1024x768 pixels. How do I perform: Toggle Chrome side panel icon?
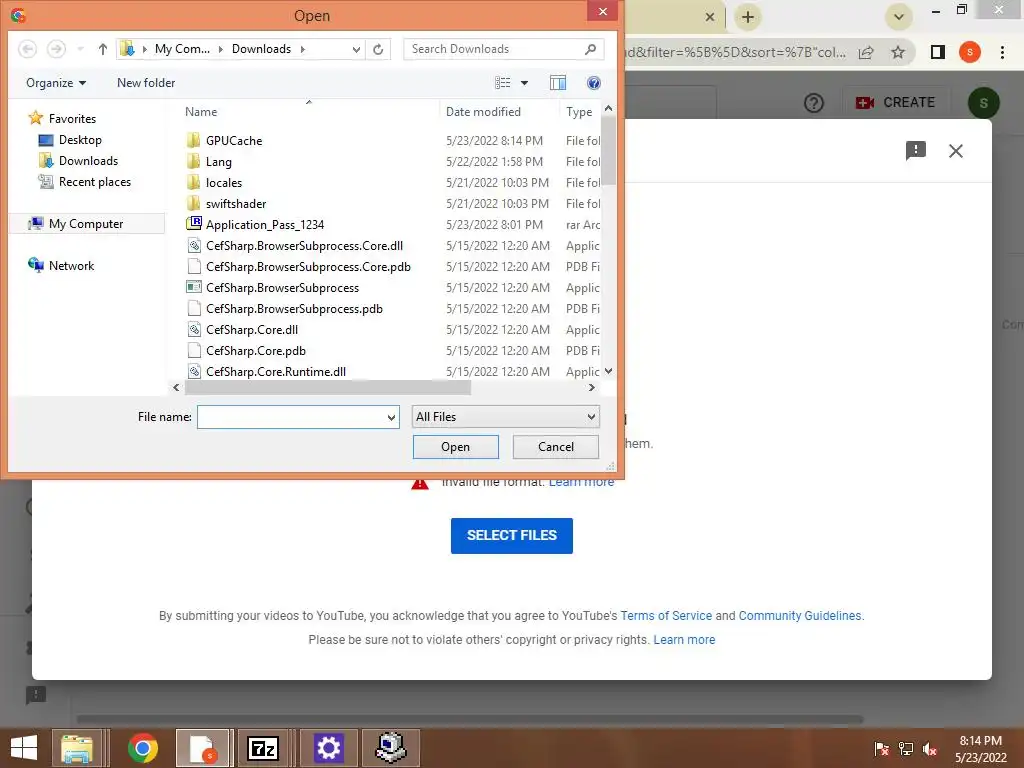click(938, 52)
